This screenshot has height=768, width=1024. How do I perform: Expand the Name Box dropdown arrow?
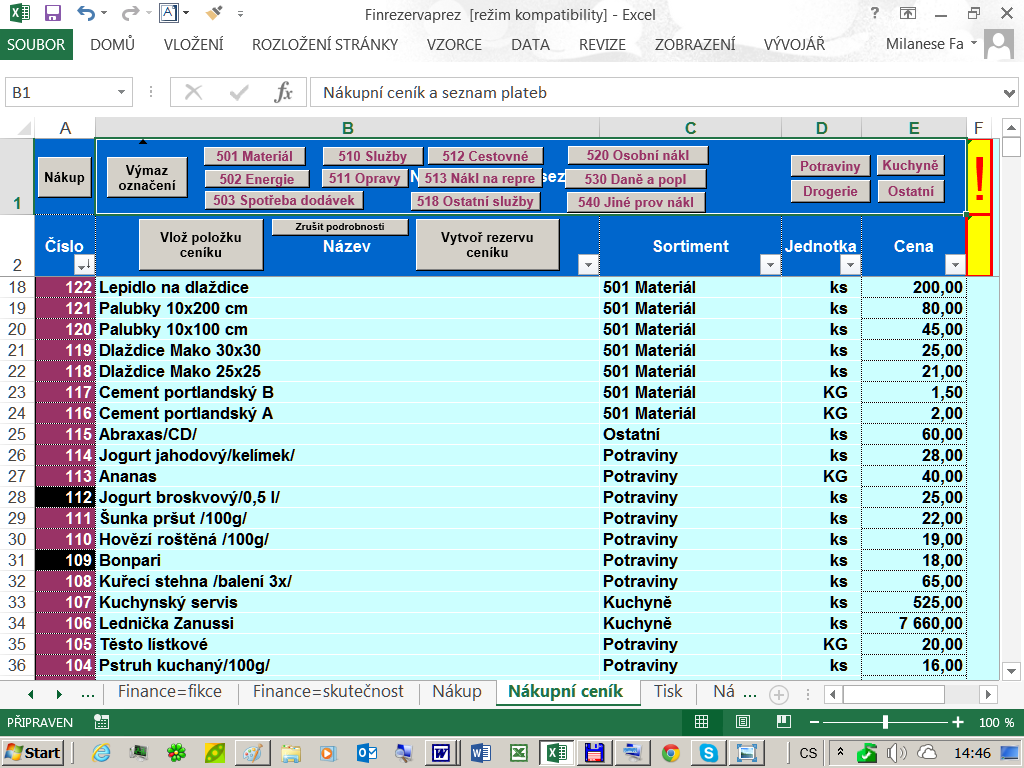coord(121,93)
